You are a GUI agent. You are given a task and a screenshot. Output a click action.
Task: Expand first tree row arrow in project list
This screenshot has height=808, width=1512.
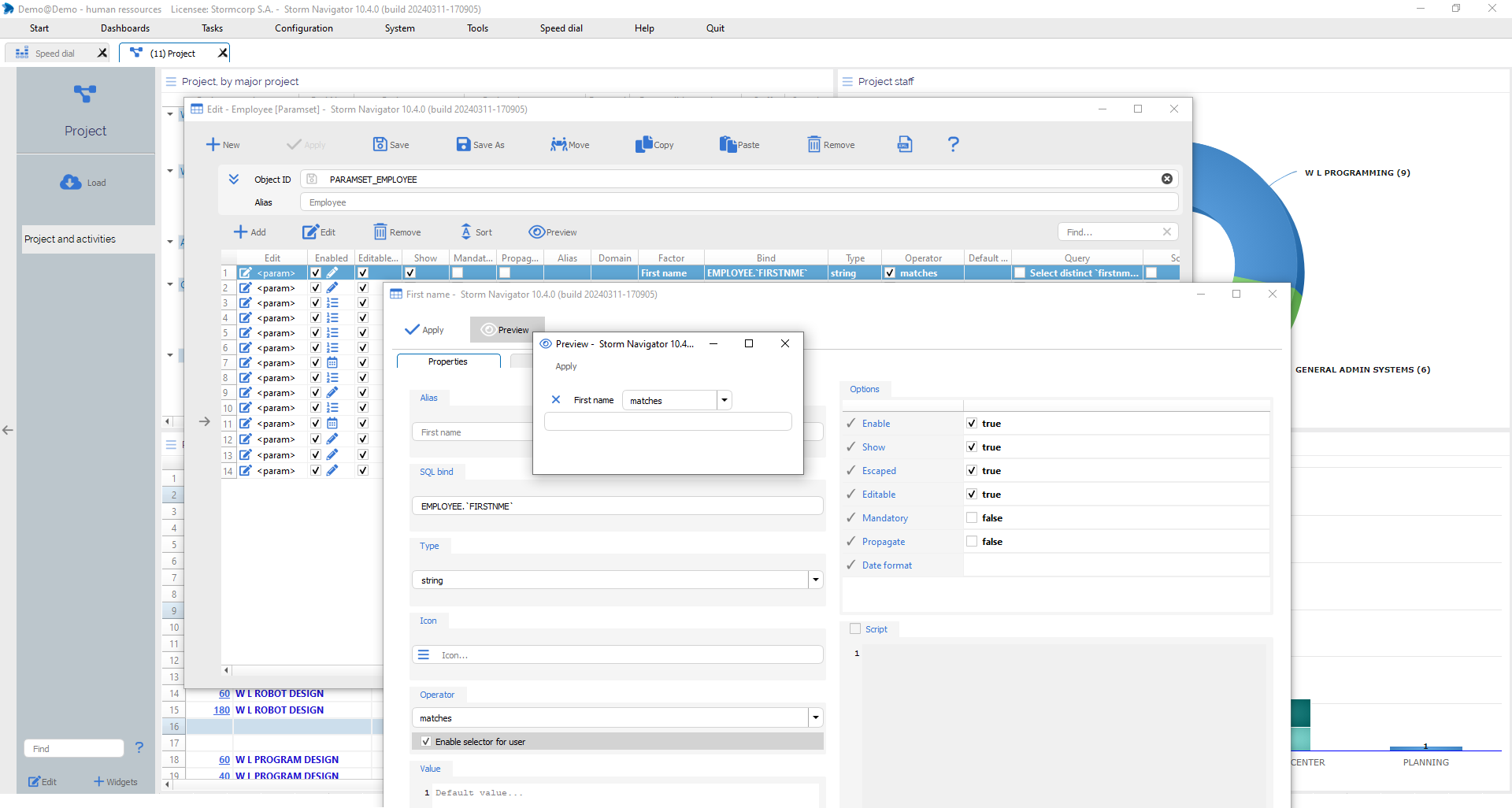(169, 114)
